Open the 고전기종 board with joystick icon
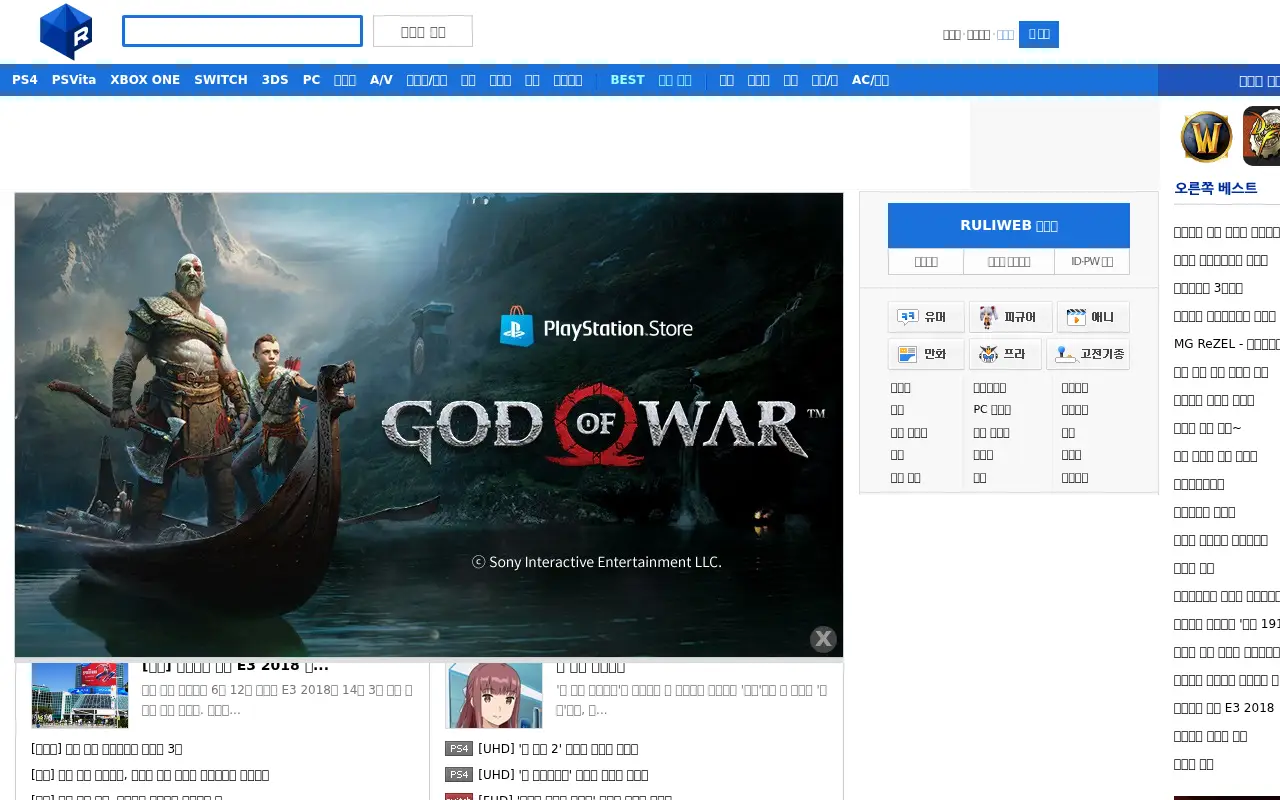This screenshot has width=1280, height=800. (1088, 354)
